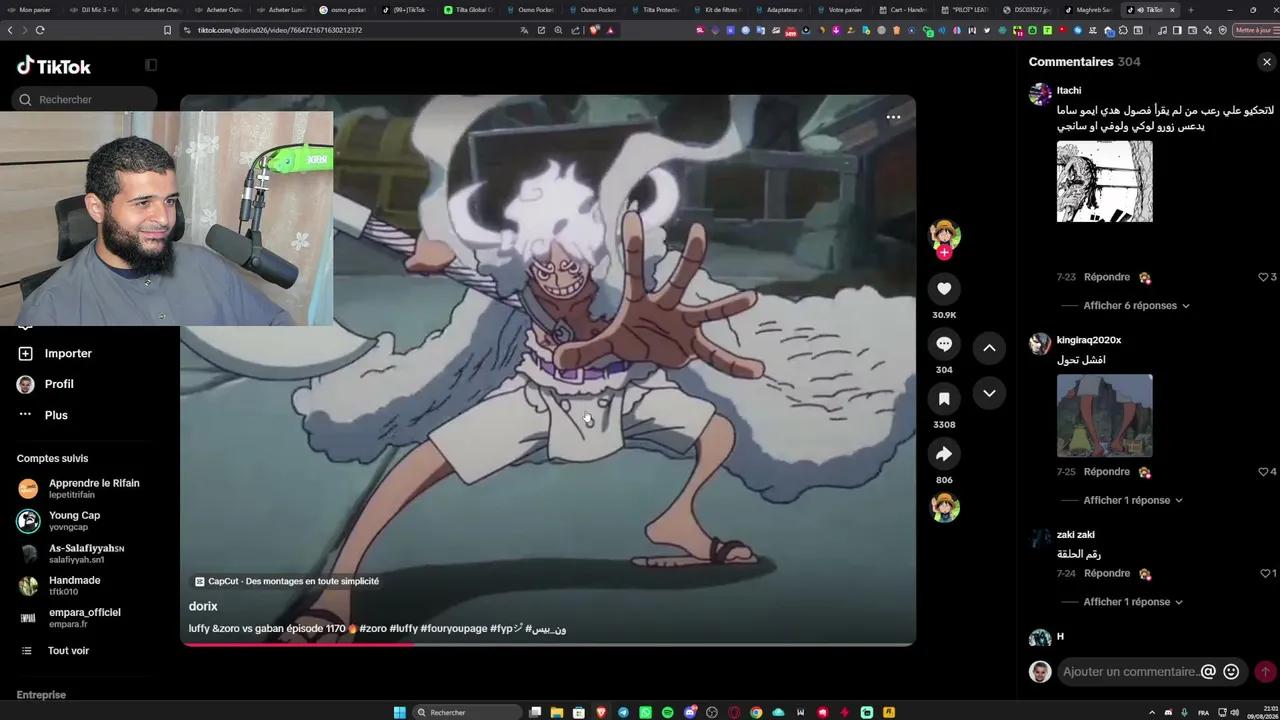Open Itachi's profile from the username
Viewport: 1280px width, 720px height.
coord(1069,91)
